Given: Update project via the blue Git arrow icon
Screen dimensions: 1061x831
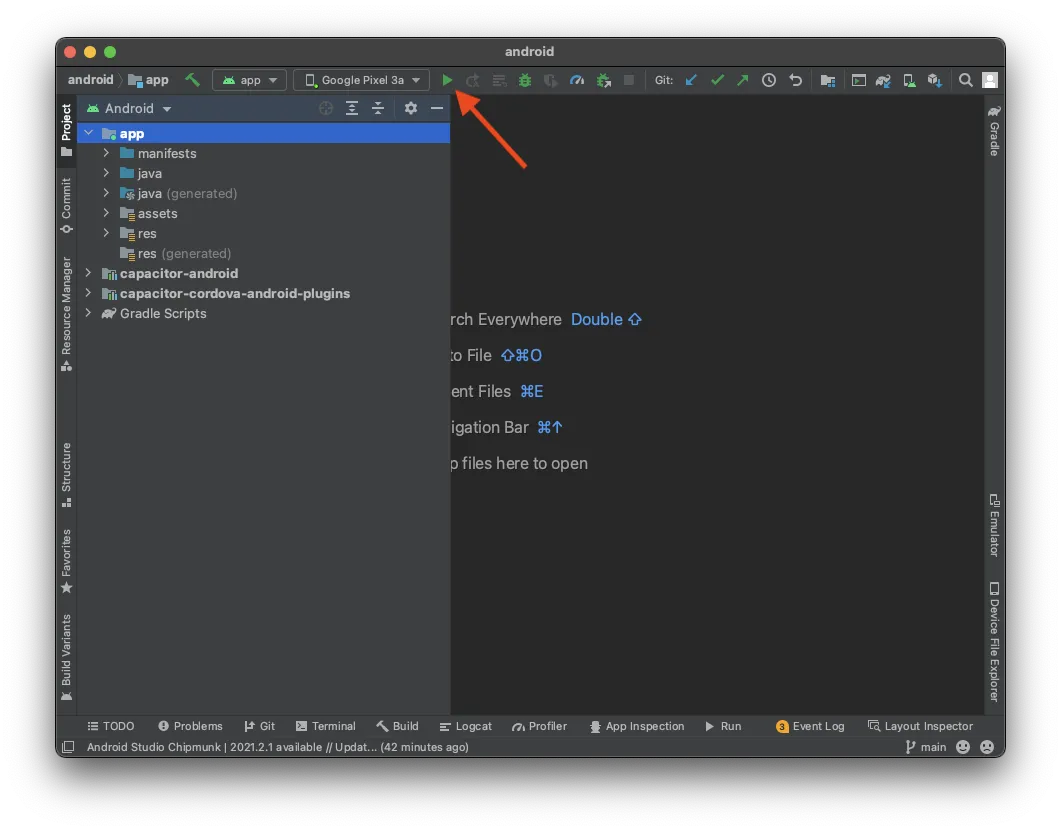Looking at the screenshot, I should [691, 79].
